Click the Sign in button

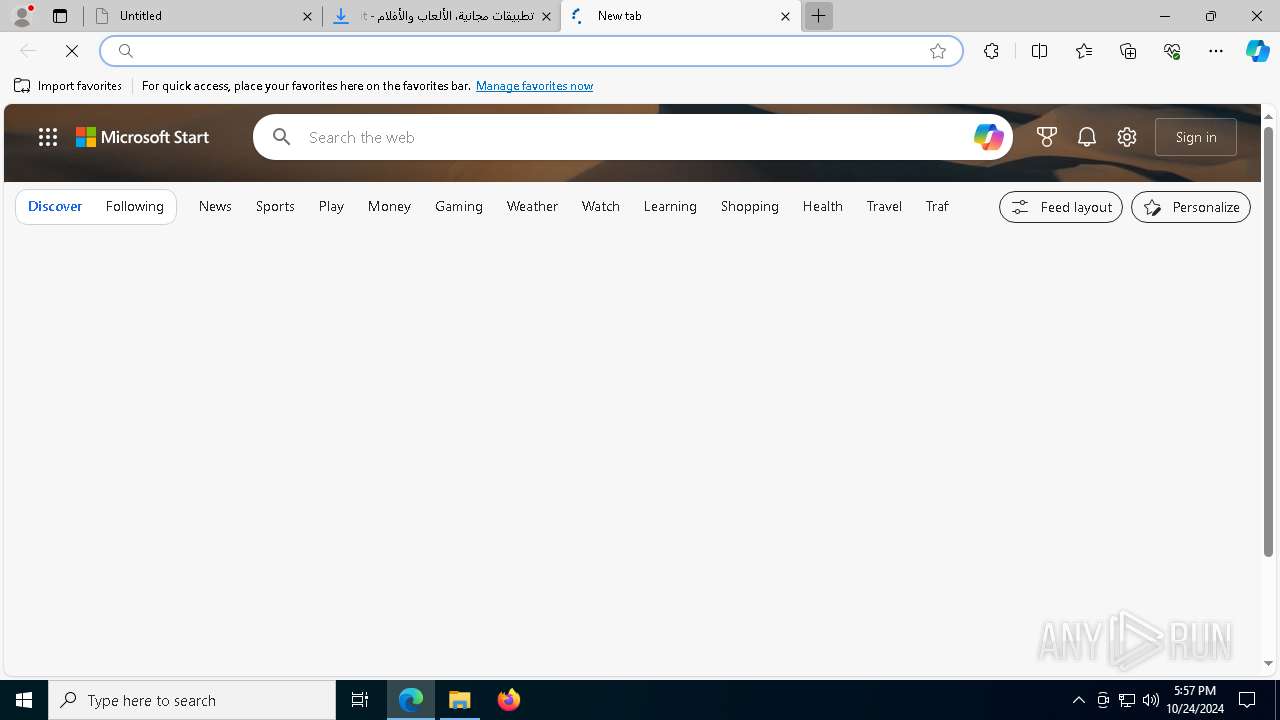click(1196, 137)
